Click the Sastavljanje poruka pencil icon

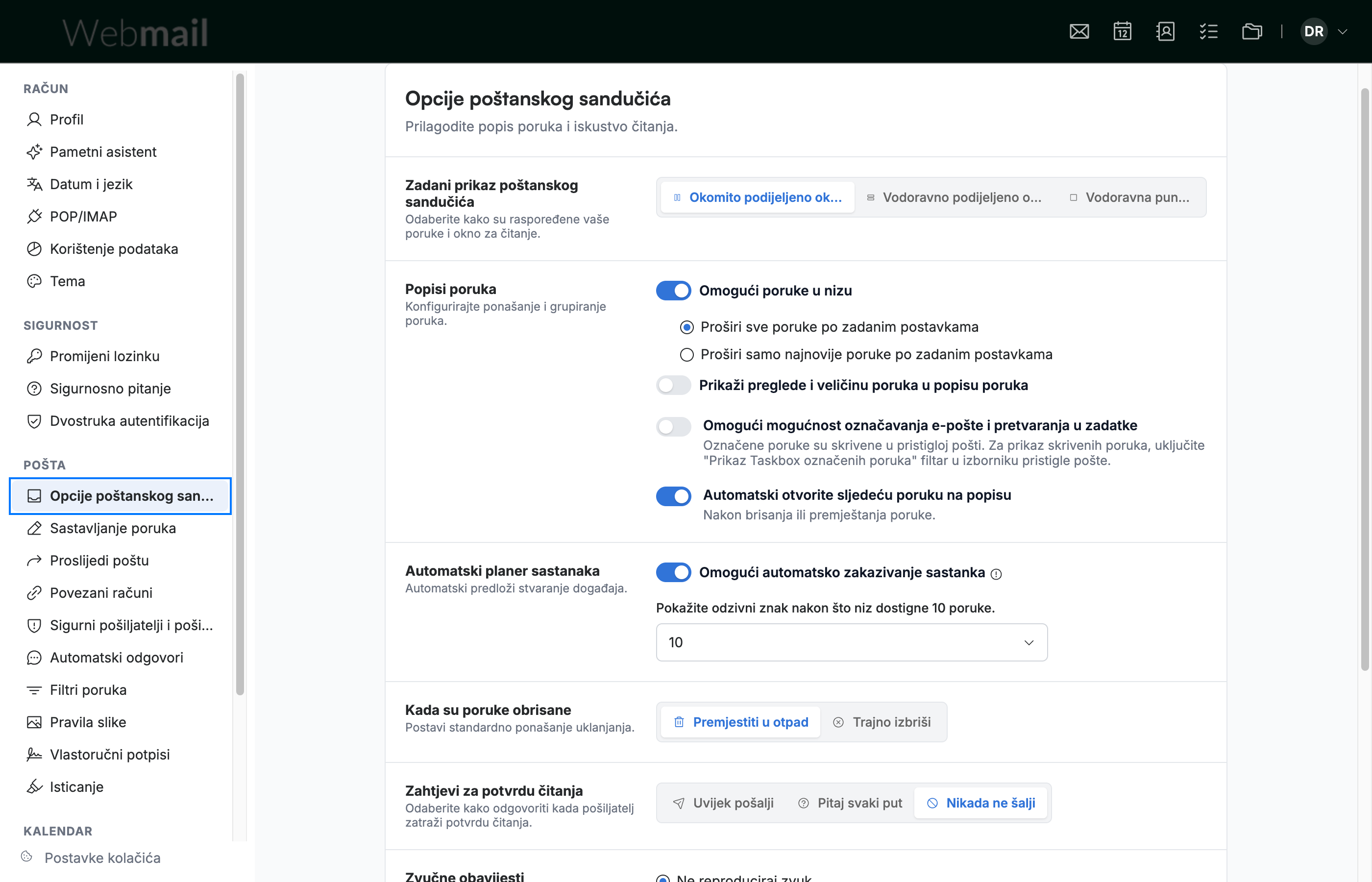click(x=34, y=528)
